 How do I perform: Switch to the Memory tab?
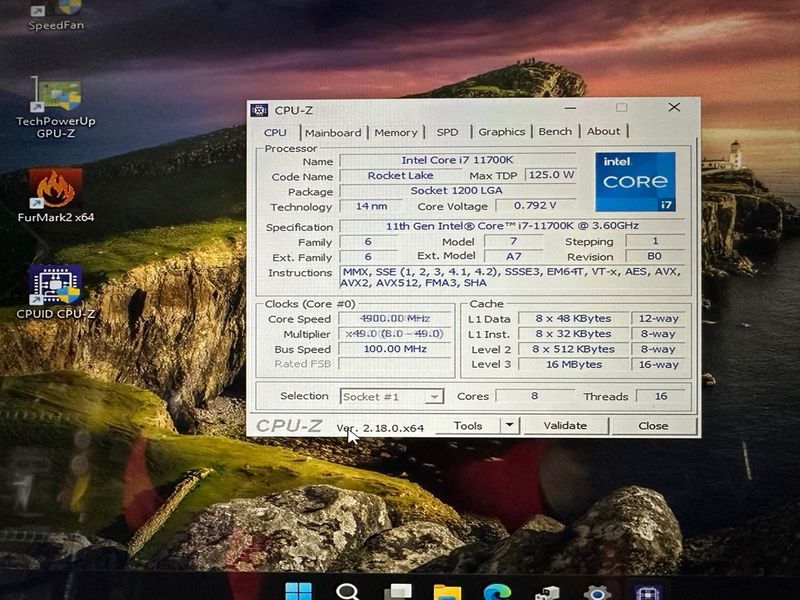(x=396, y=133)
